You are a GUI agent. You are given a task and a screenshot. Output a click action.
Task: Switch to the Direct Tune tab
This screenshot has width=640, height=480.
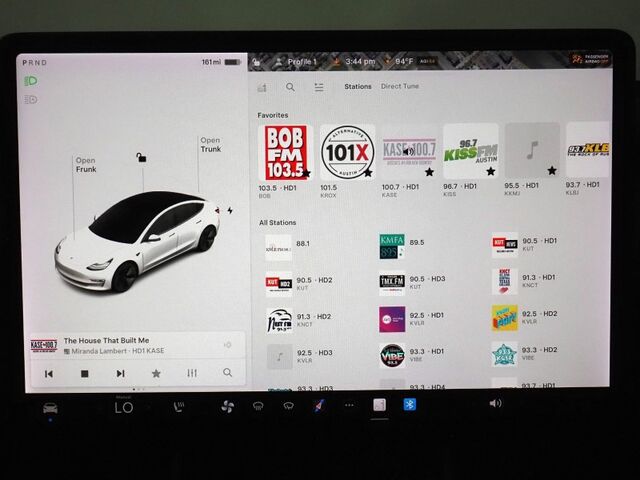[400, 87]
